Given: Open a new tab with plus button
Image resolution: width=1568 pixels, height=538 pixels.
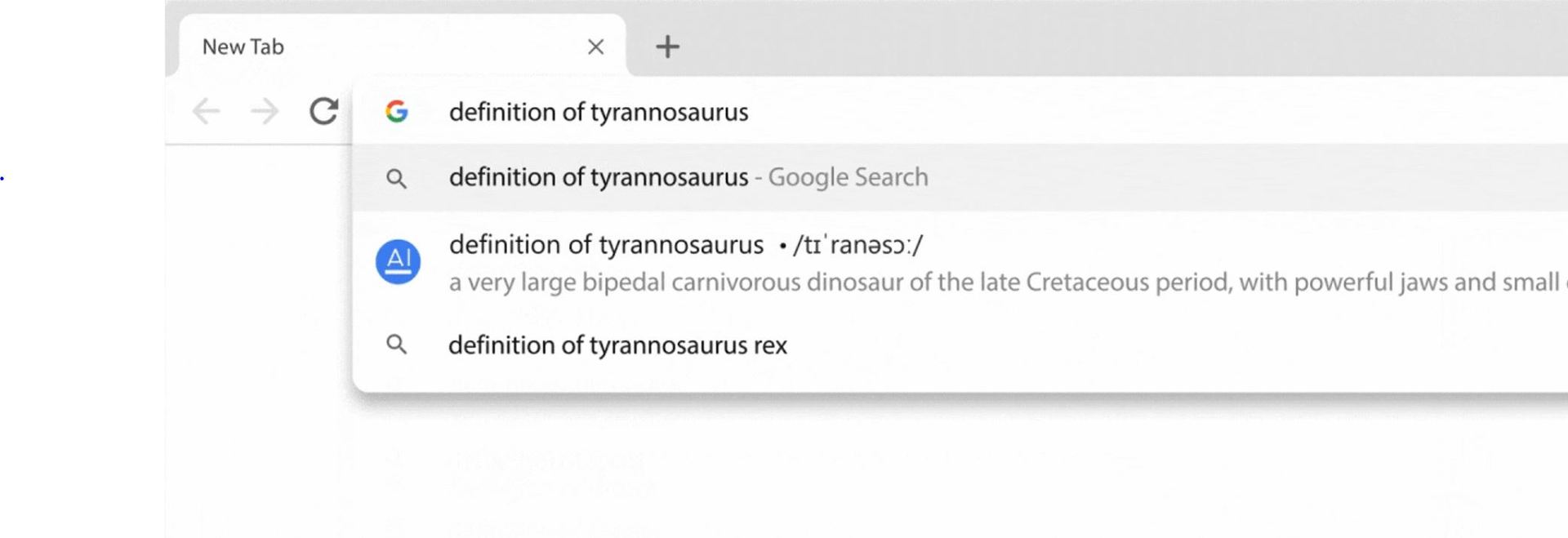Looking at the screenshot, I should 667,47.
